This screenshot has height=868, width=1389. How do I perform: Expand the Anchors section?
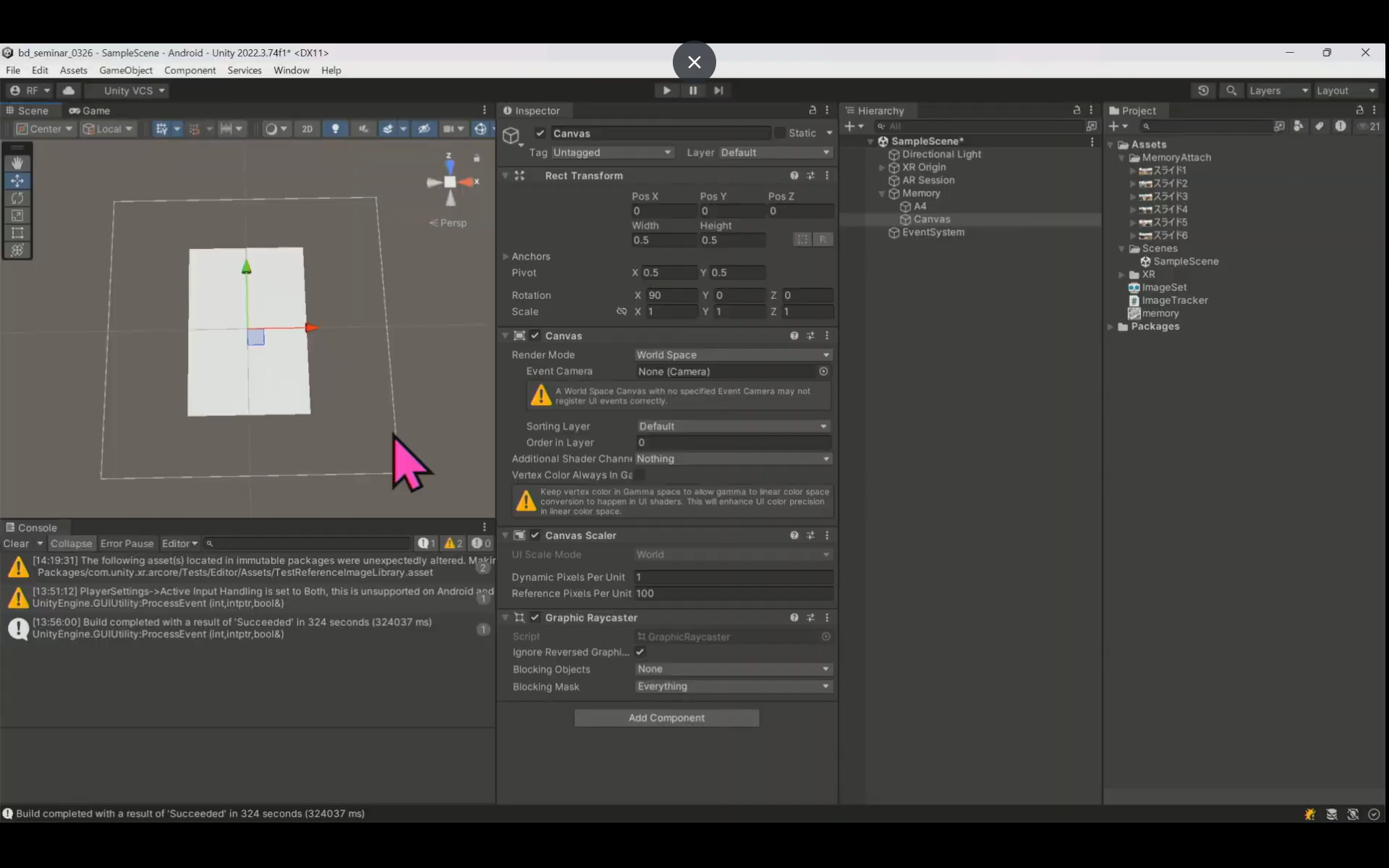tap(506, 256)
